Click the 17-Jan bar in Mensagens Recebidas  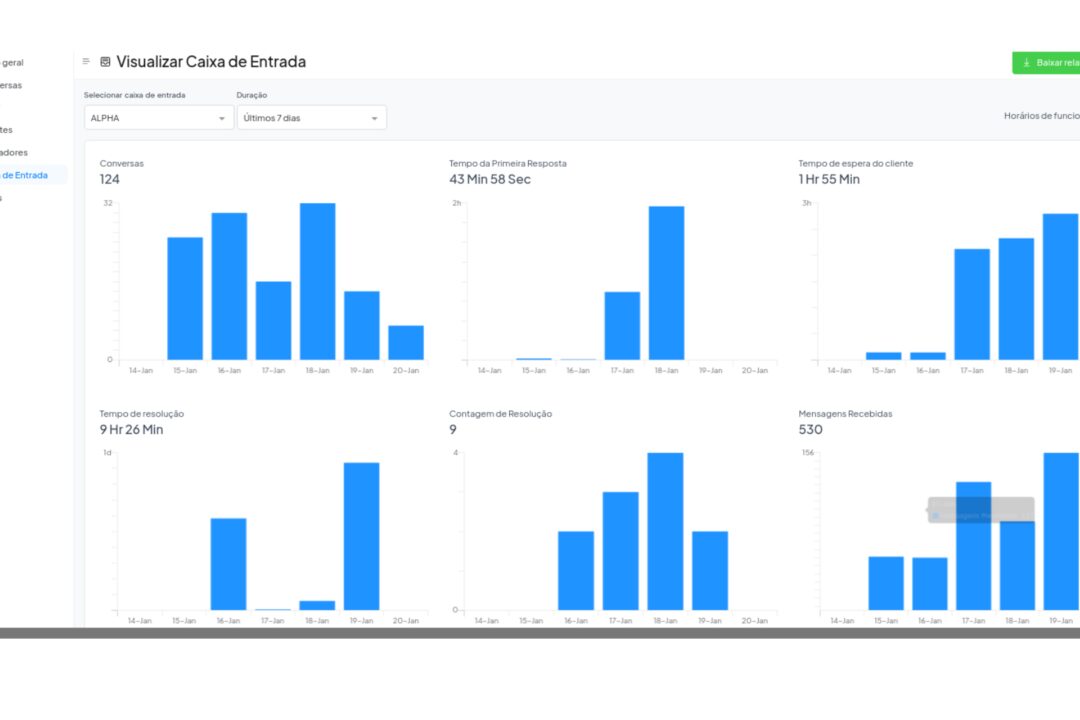(x=973, y=546)
